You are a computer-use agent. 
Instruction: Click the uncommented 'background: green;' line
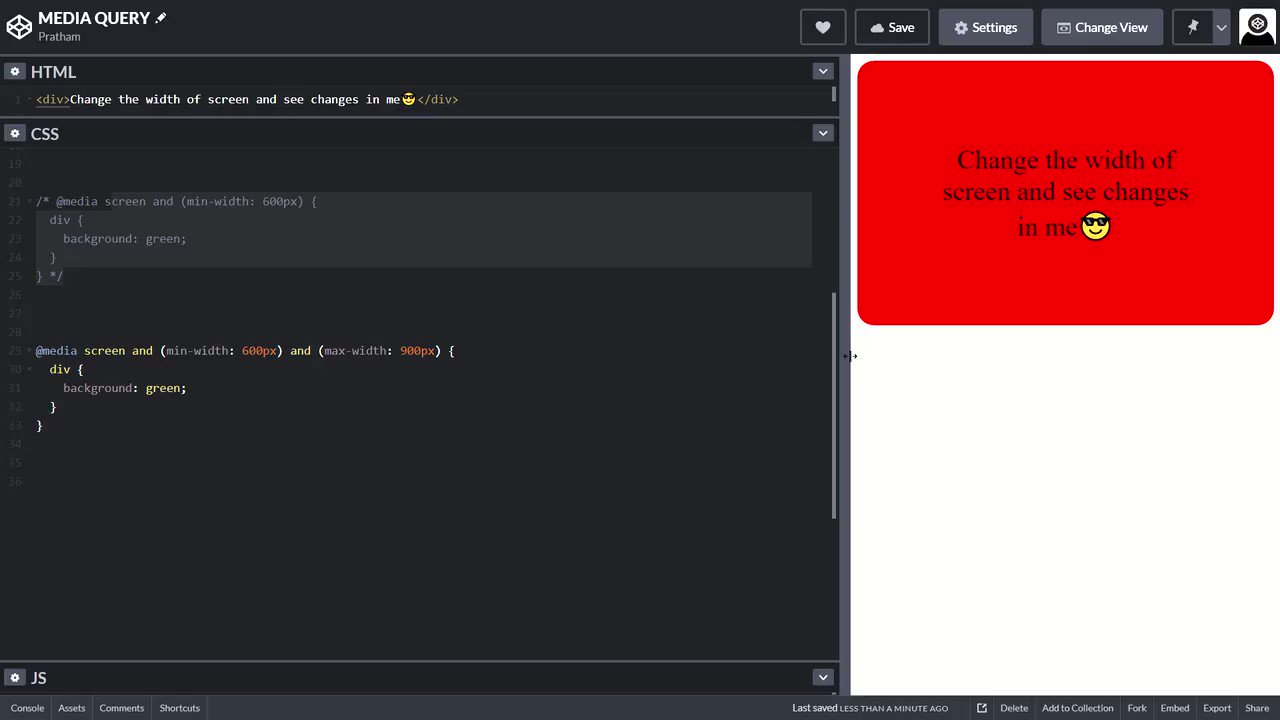pyautogui.click(x=125, y=388)
